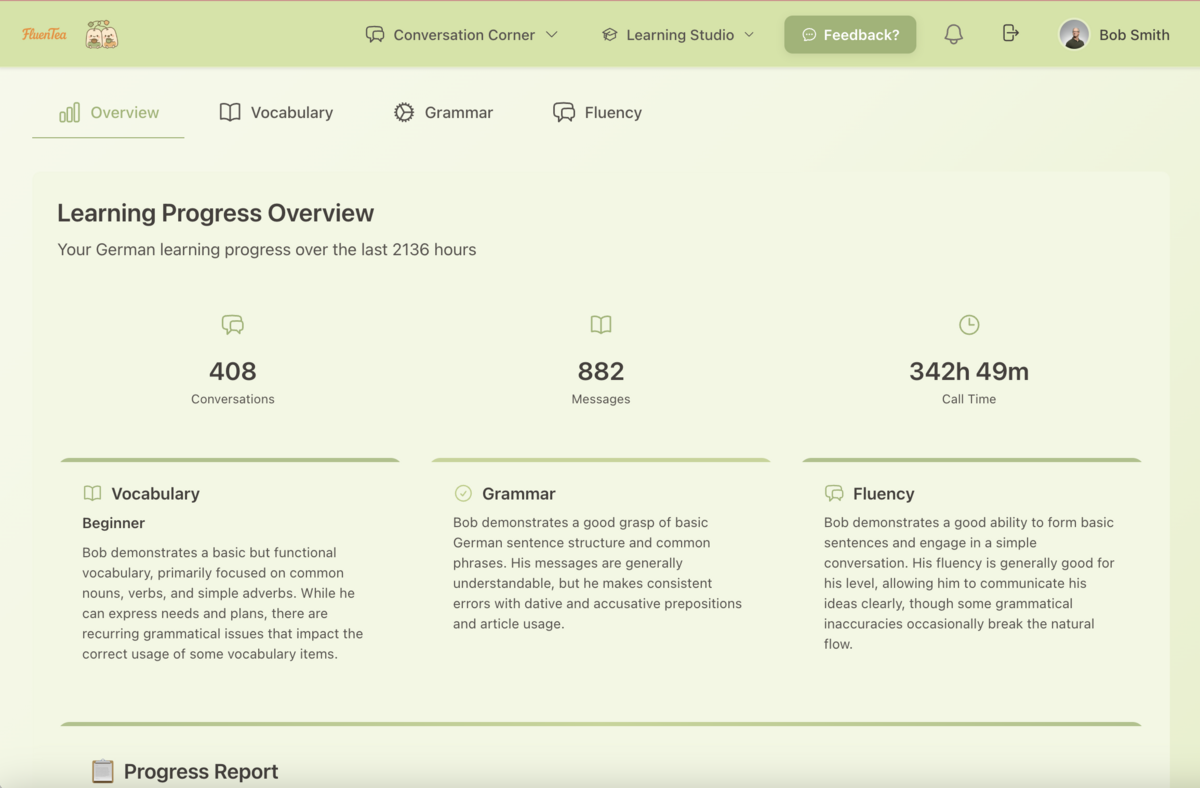
Task: Click the speech bubble icon beside Fluency heading
Action: click(x=832, y=493)
